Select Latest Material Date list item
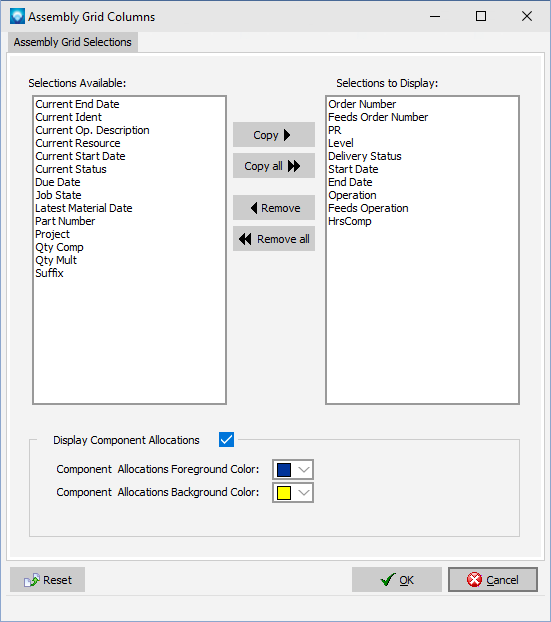This screenshot has height=622, width=551. coord(84,208)
